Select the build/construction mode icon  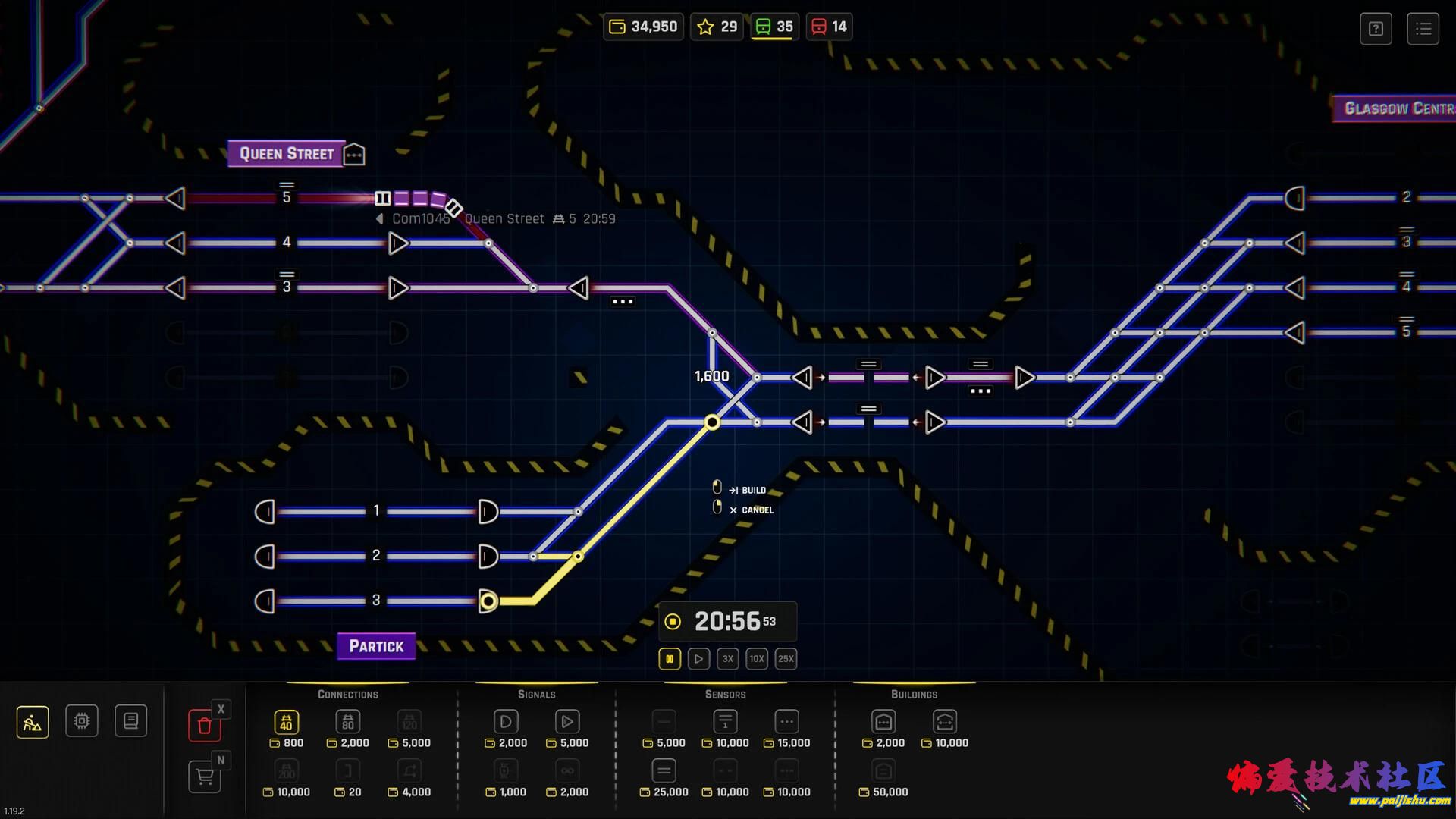[x=33, y=722]
